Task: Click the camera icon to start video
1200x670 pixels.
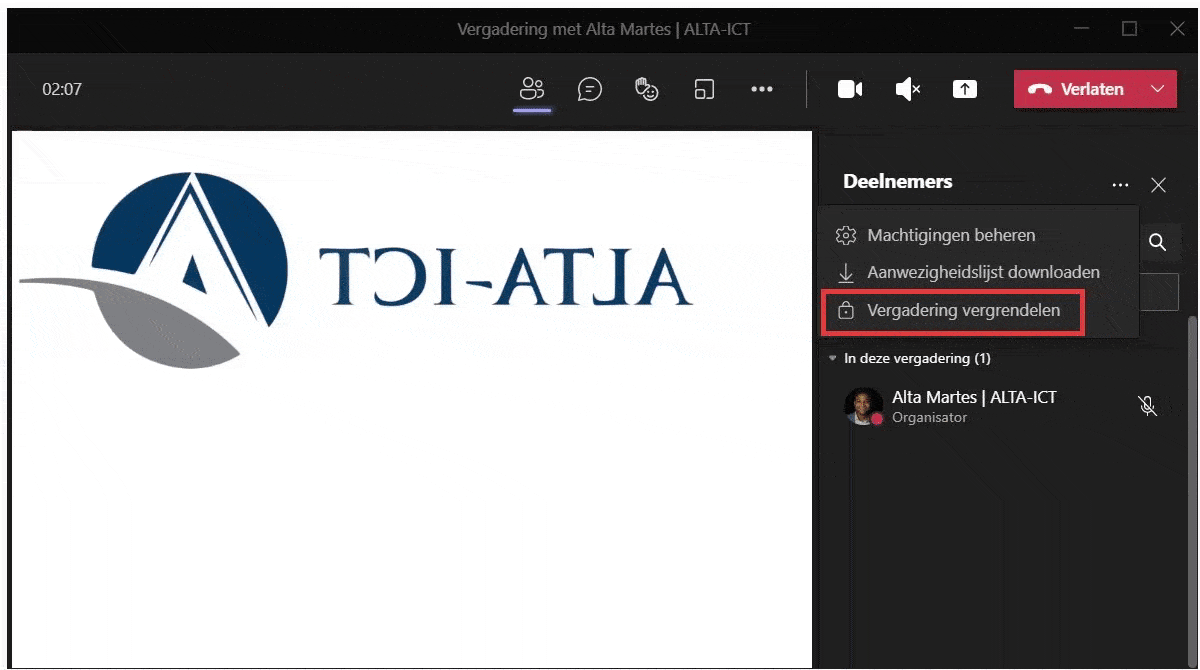Action: tap(849, 89)
